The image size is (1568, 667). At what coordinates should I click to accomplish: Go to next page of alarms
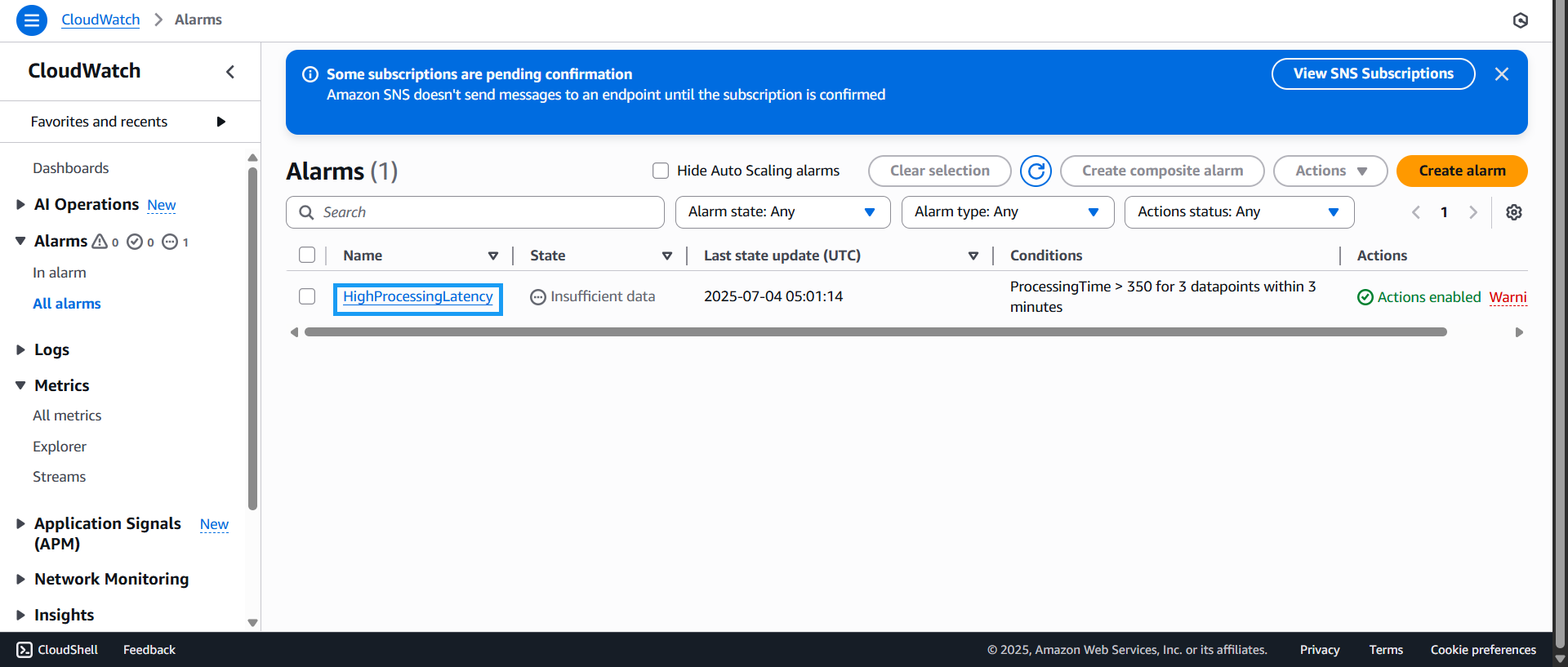(1472, 212)
